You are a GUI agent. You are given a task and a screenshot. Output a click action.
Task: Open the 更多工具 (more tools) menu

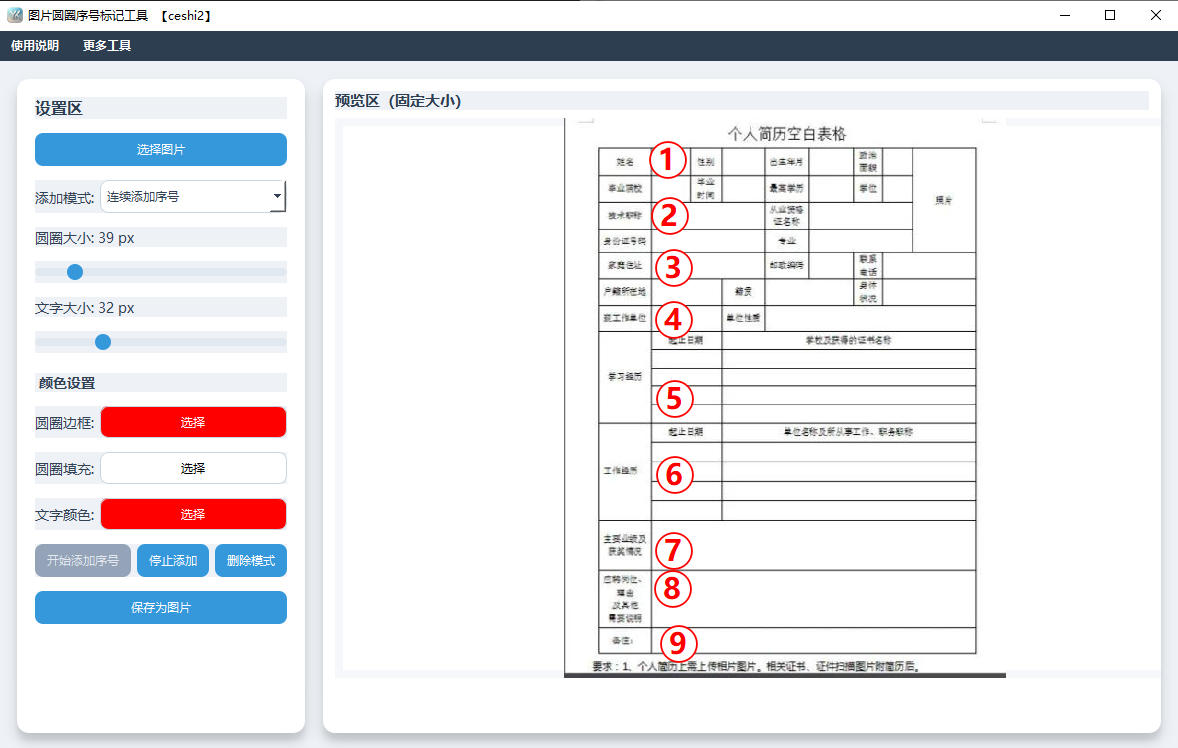[x=106, y=45]
